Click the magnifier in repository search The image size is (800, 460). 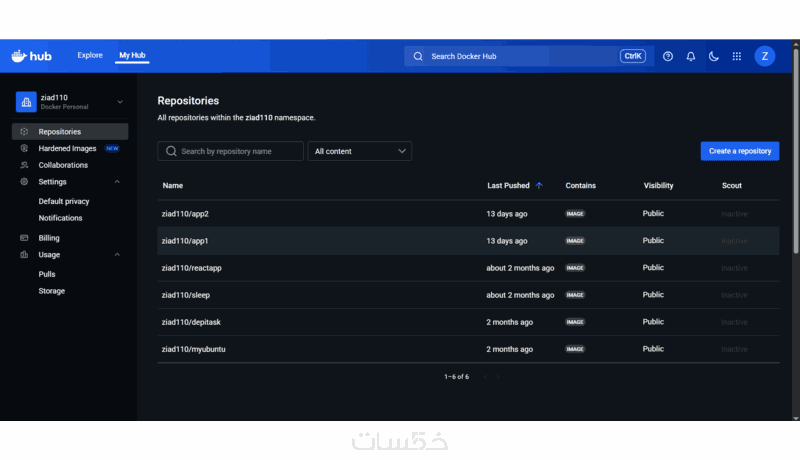click(x=171, y=151)
